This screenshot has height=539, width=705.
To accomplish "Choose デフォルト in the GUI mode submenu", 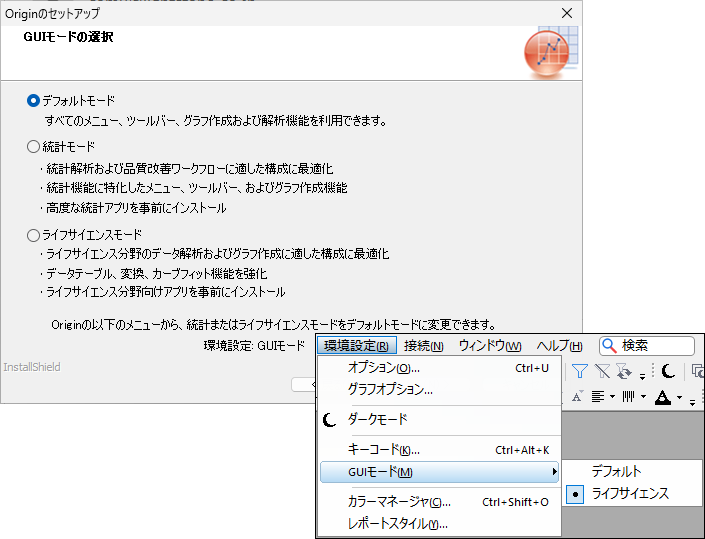I will (631, 471).
